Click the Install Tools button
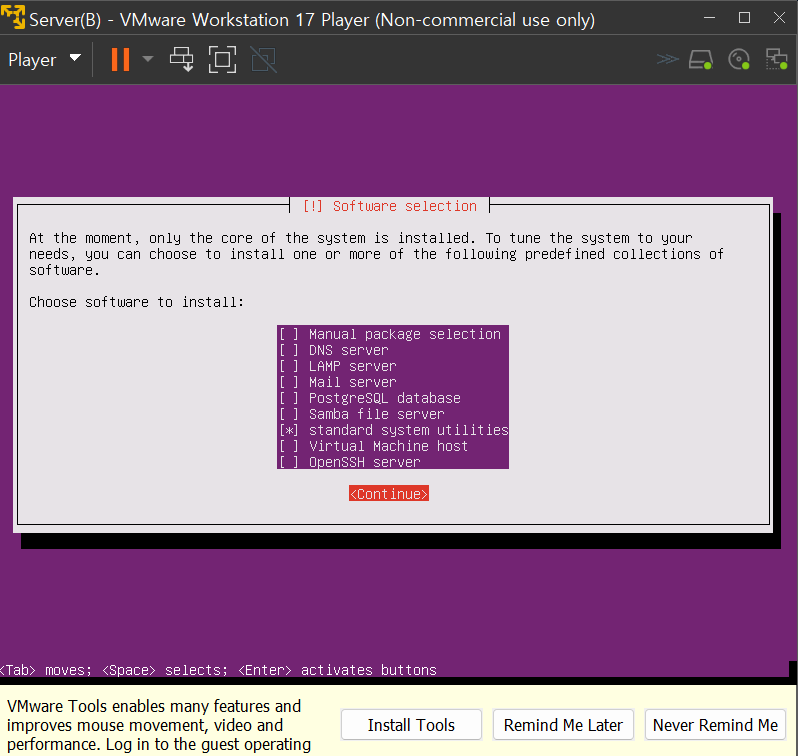This screenshot has width=798, height=756. [x=411, y=724]
